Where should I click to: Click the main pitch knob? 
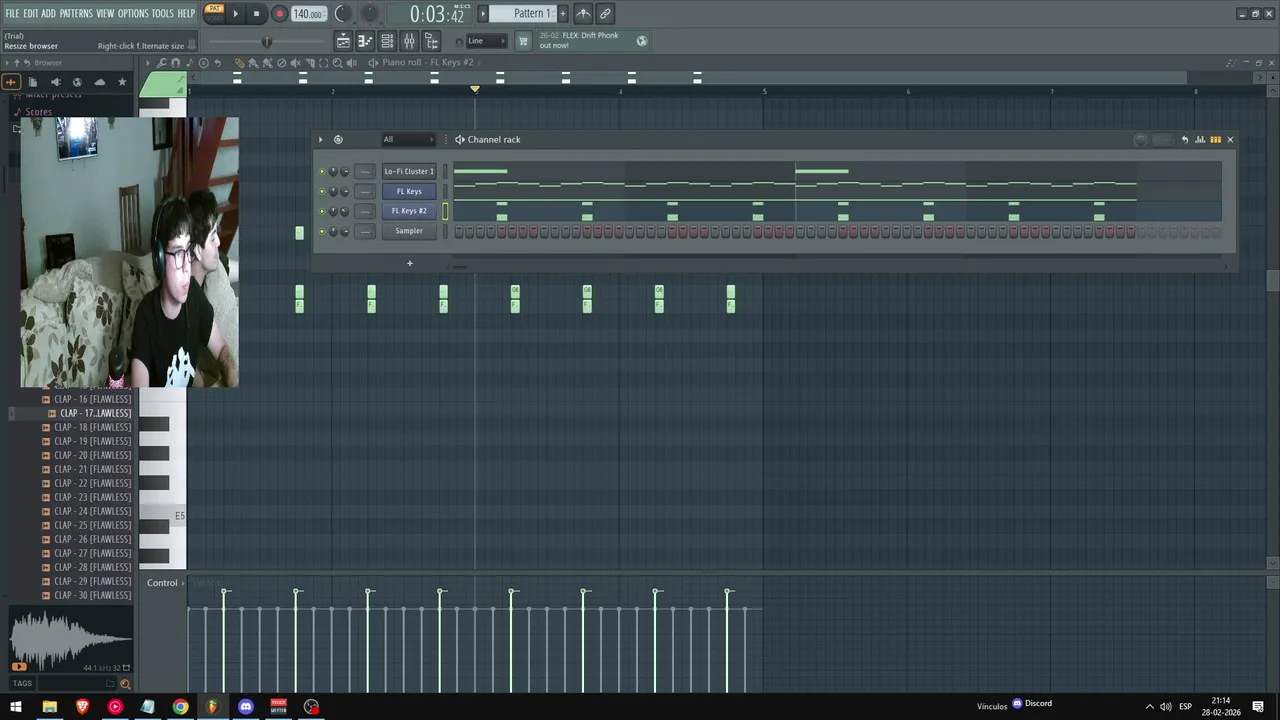370,13
